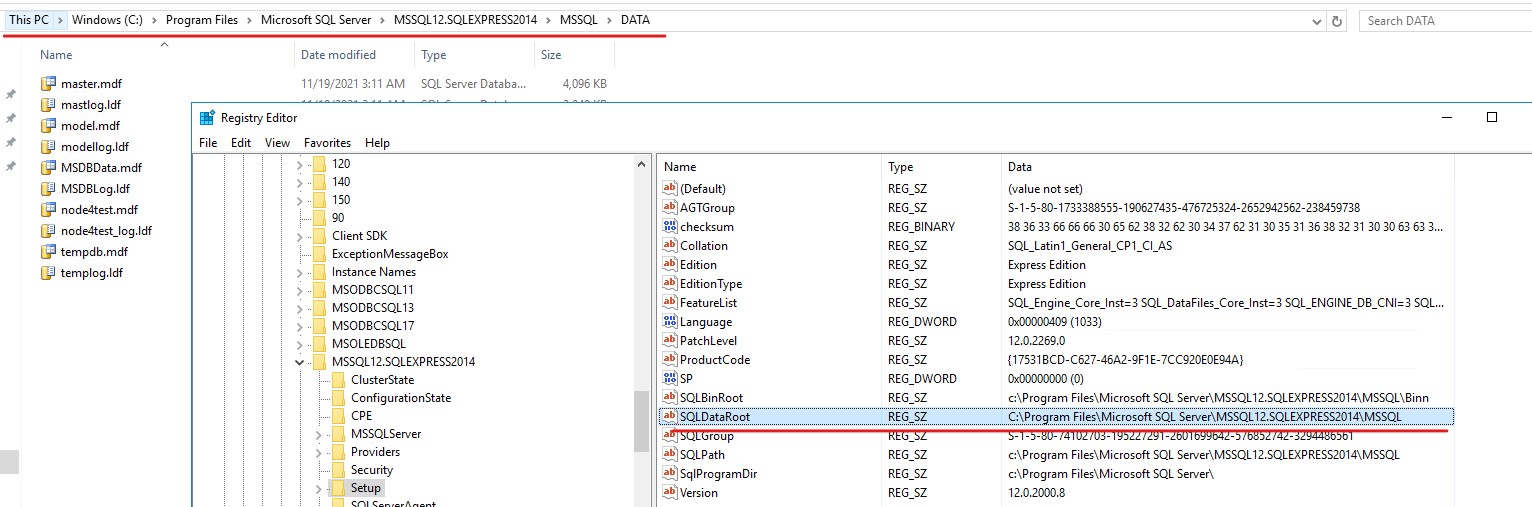The height and width of the screenshot is (507, 1532).
Task: Click the templog.ldf file icon
Action: point(47,273)
